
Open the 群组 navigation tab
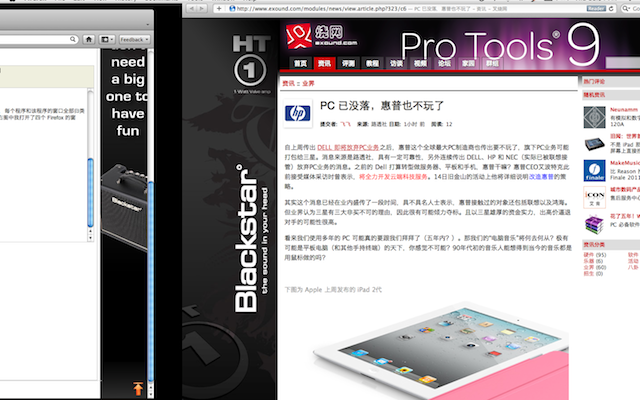point(492,63)
